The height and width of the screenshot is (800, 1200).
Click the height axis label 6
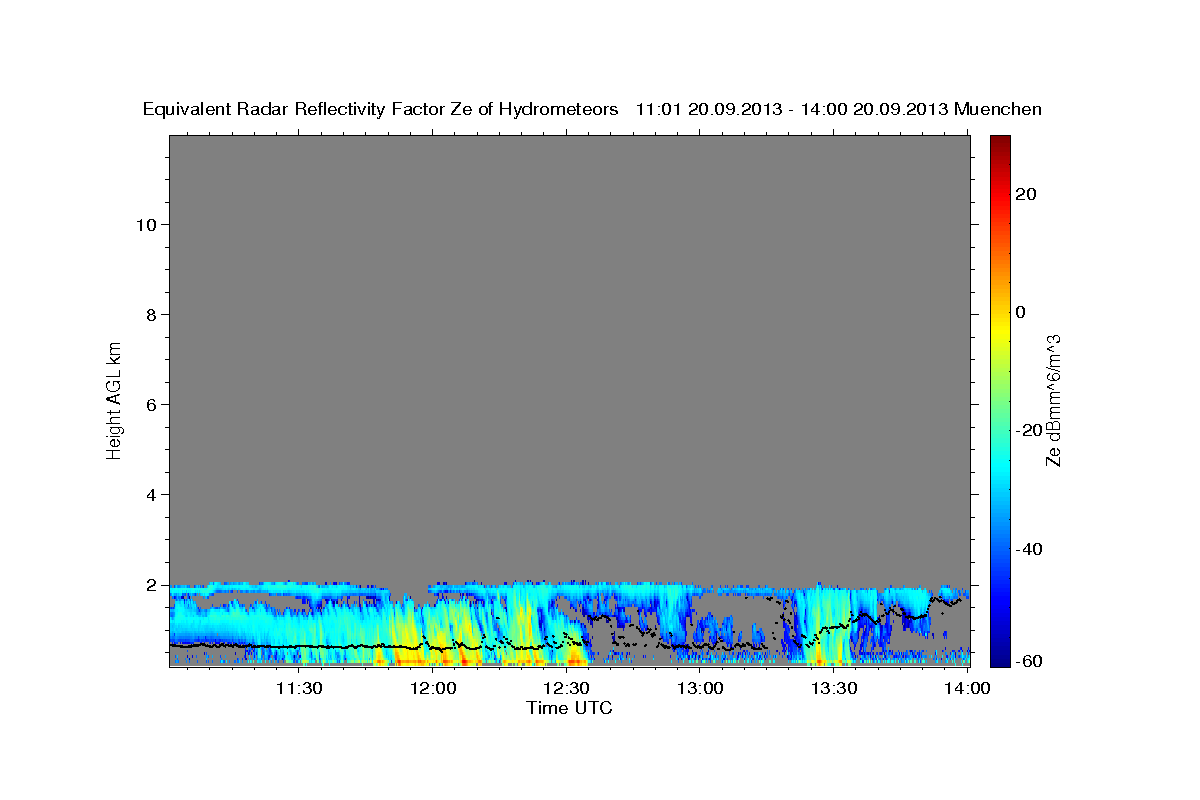[x=149, y=404]
